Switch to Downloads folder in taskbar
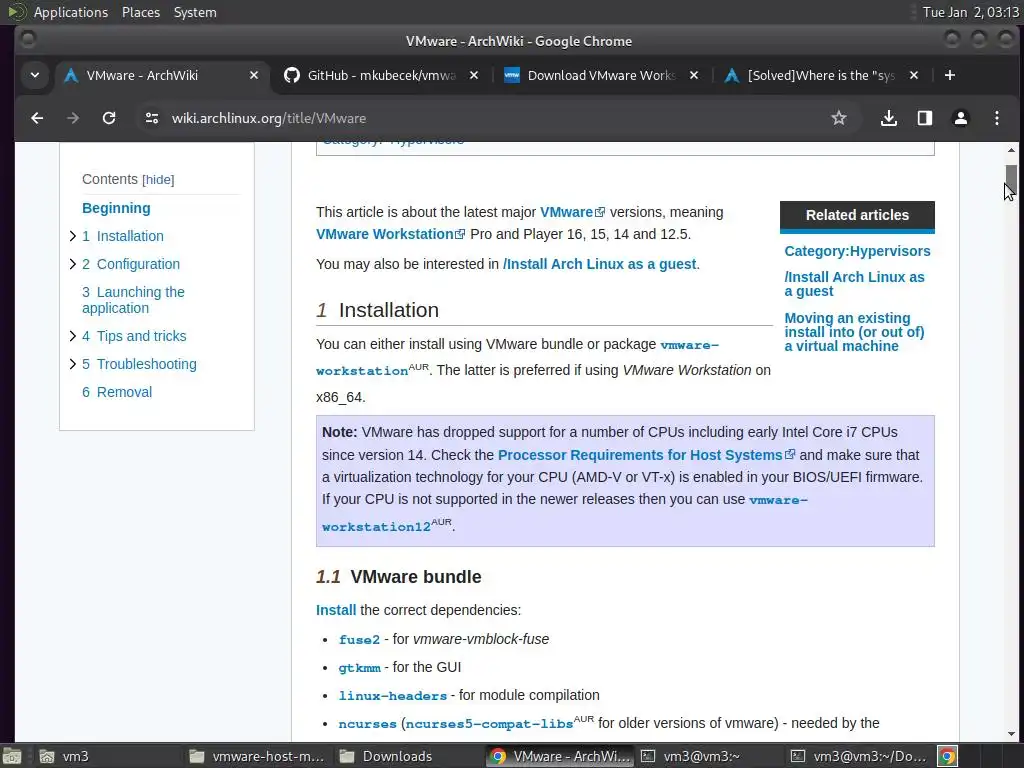The width and height of the screenshot is (1024, 768). 406,756
